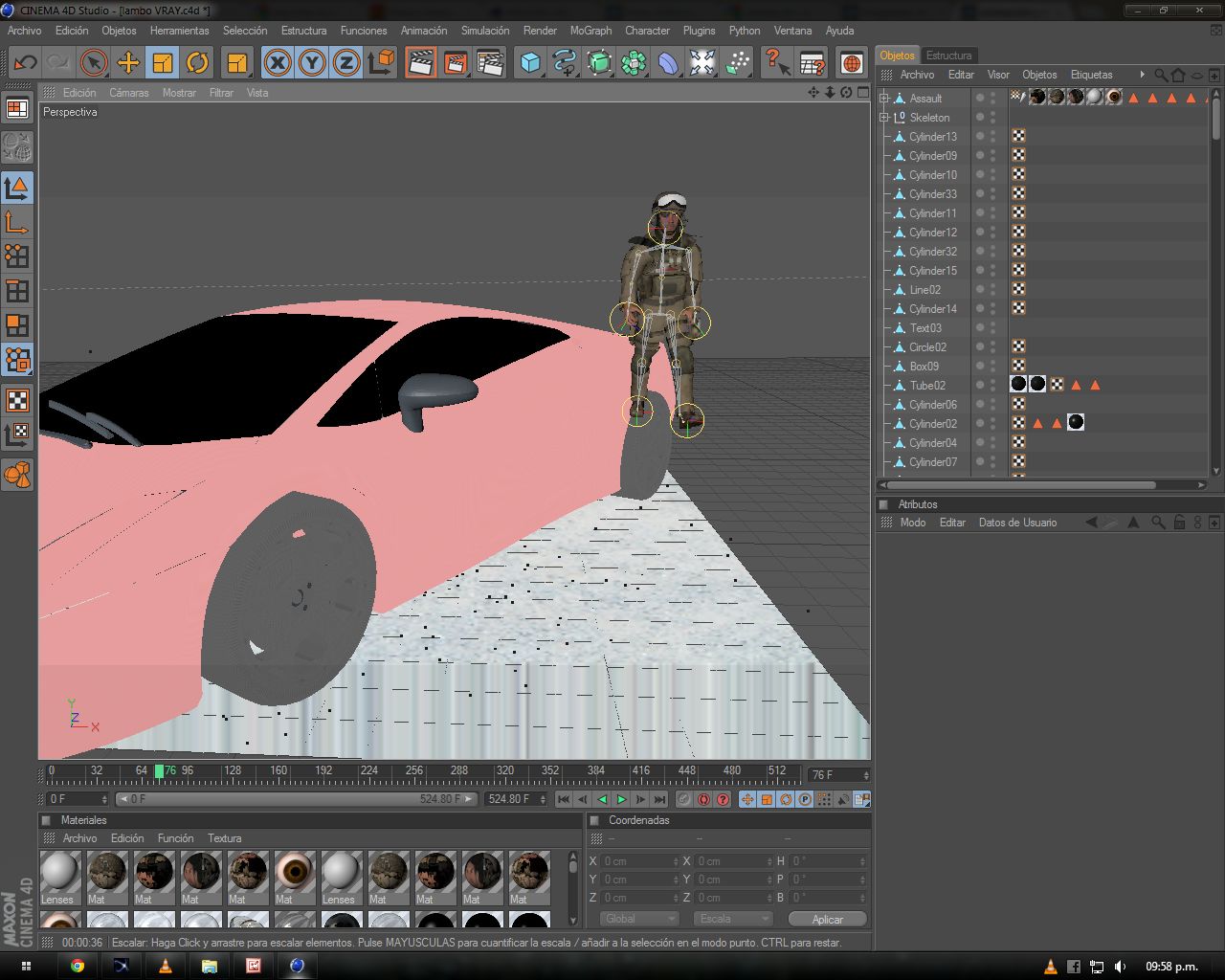Viewport: 1225px width, 980px height.
Task: Toggle X axis lock
Action: (278, 63)
